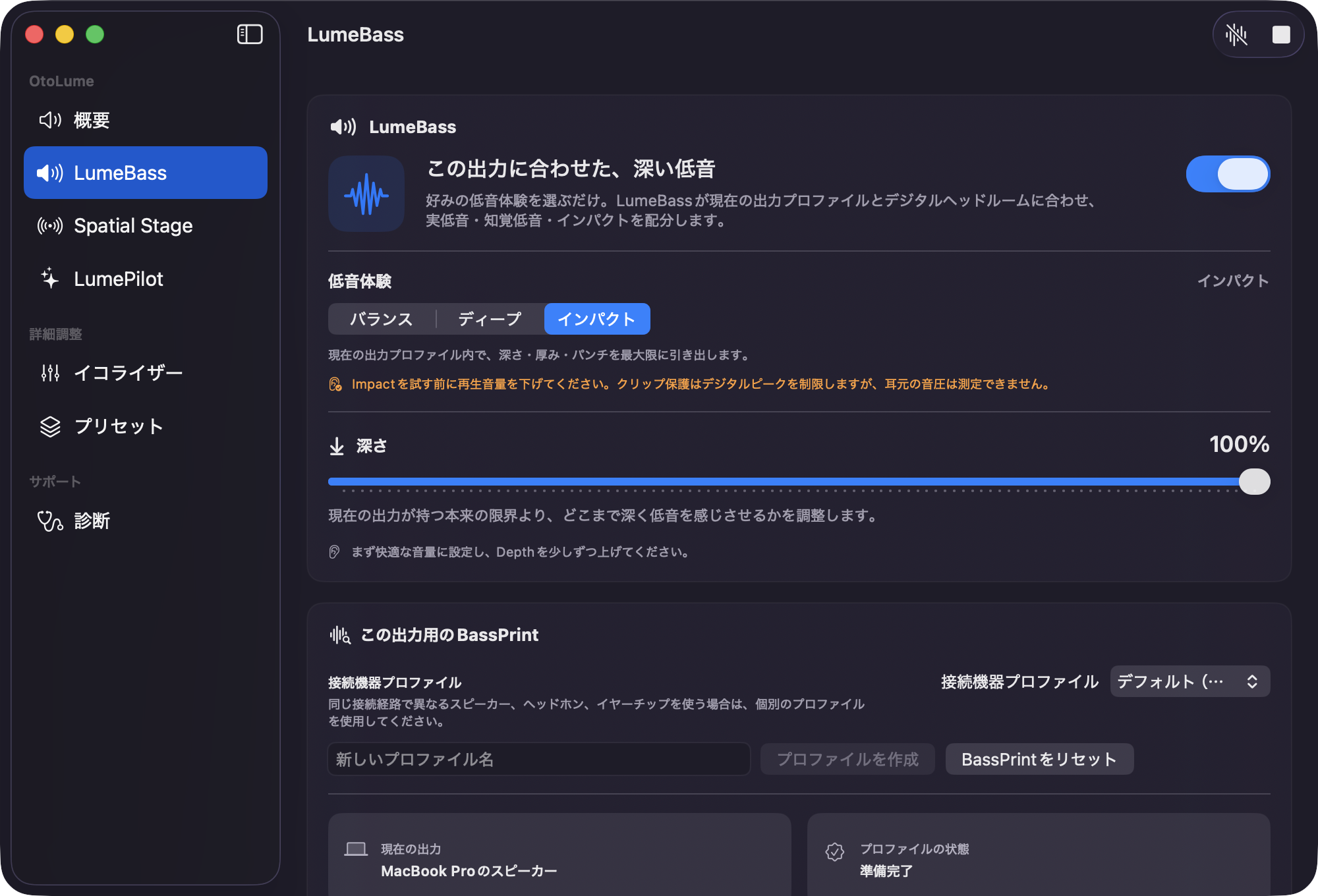Viewport: 1318px width, 896px height.
Task: Click the LumePilot sparkle icon
Action: click(50, 279)
